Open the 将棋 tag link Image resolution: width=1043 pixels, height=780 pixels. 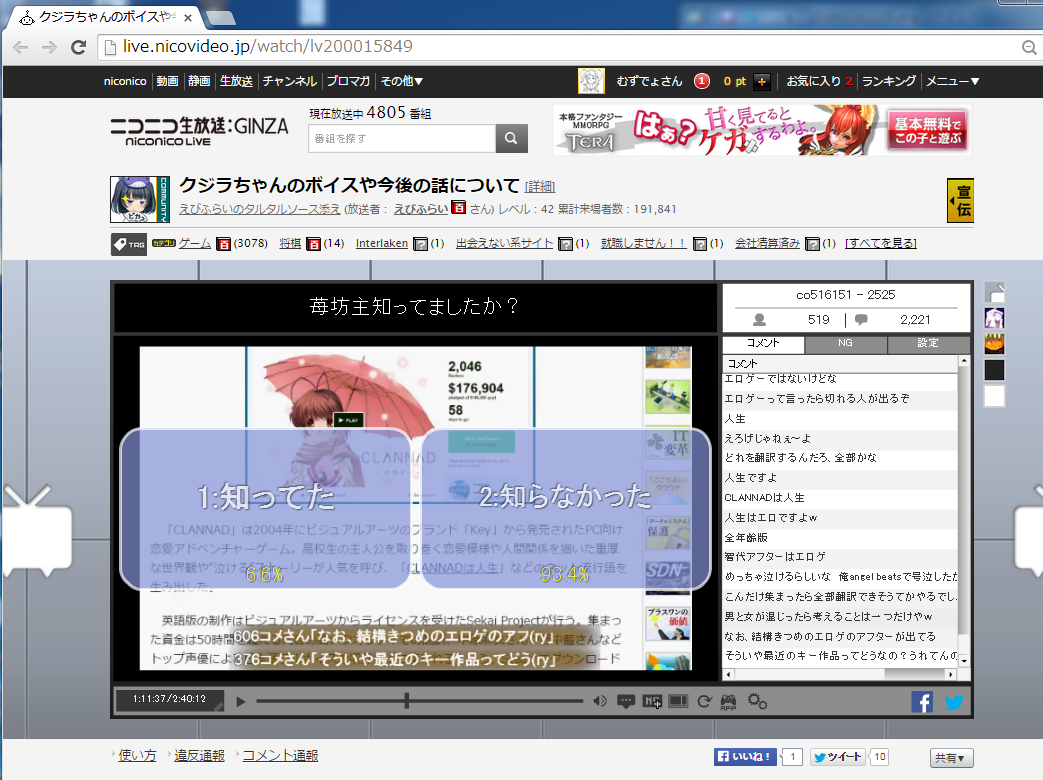(x=291, y=243)
